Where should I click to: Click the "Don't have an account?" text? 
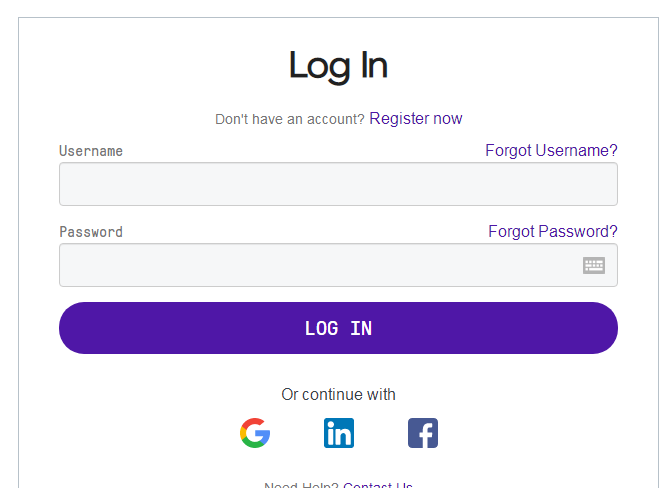pos(290,119)
